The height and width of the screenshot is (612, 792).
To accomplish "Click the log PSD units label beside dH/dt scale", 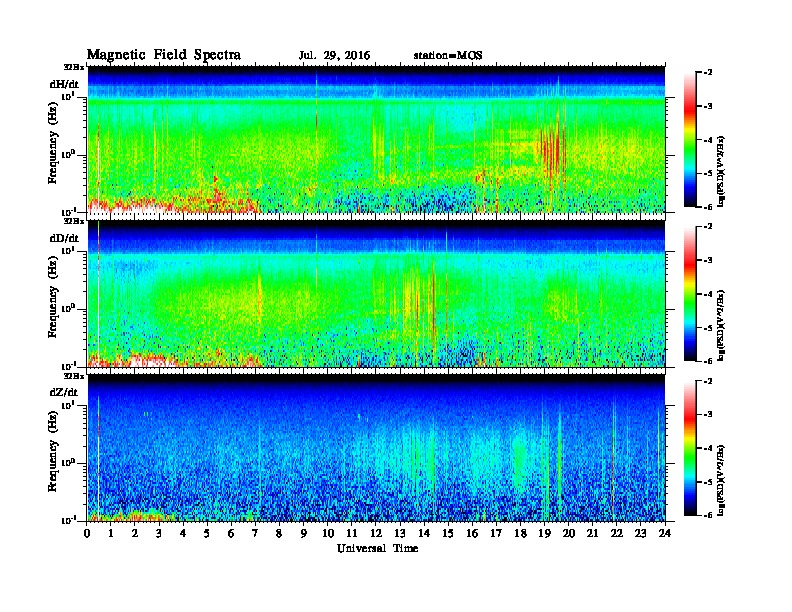I will click(721, 171).
